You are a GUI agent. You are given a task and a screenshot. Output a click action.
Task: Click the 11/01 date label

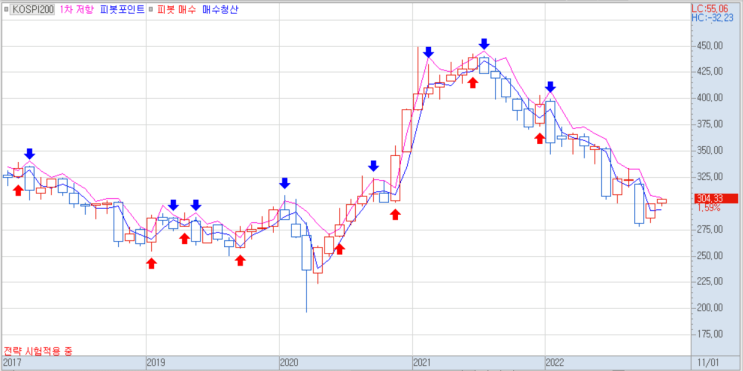click(x=708, y=363)
